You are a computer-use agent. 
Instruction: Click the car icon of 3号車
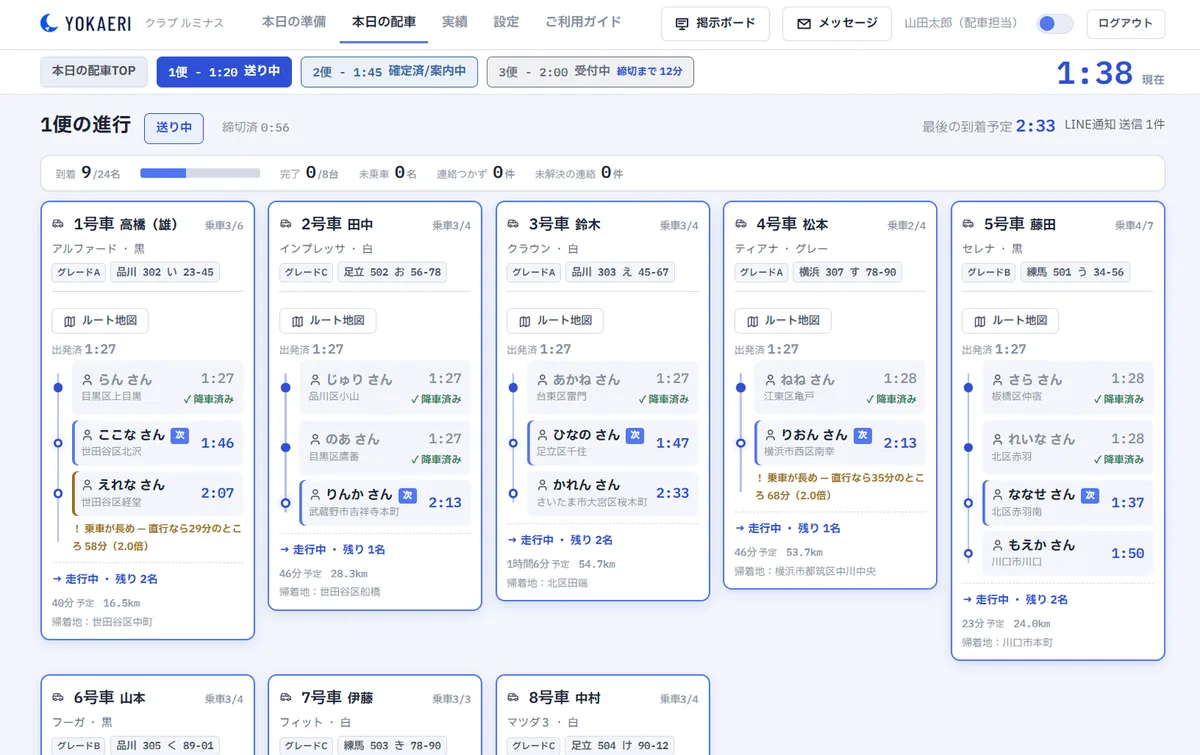pos(514,224)
